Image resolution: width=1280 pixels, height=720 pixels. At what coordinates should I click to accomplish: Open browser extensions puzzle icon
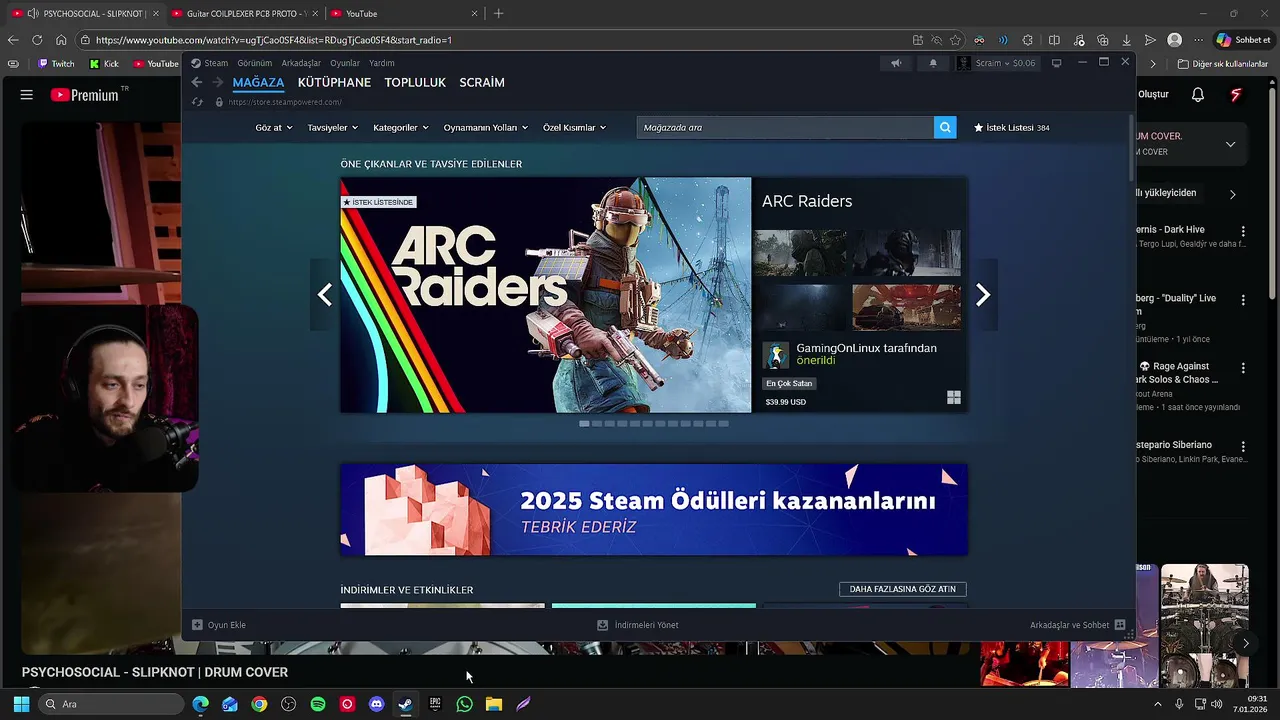pyautogui.click(x=1028, y=40)
